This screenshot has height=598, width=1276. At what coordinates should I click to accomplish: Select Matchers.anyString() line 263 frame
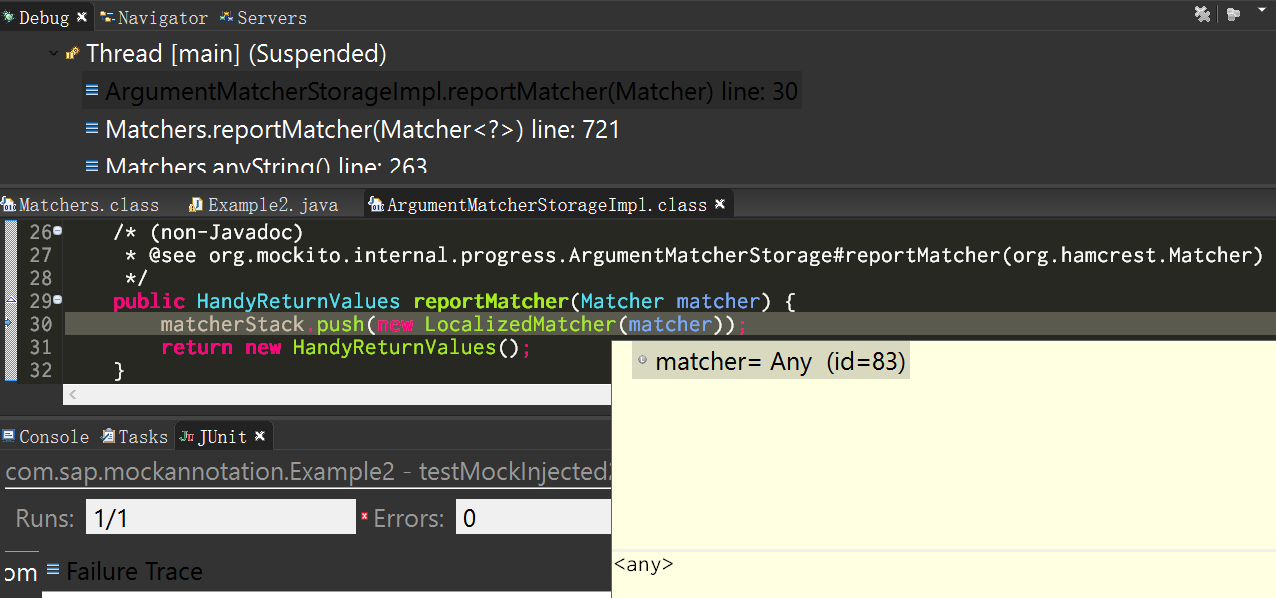[x=266, y=167]
